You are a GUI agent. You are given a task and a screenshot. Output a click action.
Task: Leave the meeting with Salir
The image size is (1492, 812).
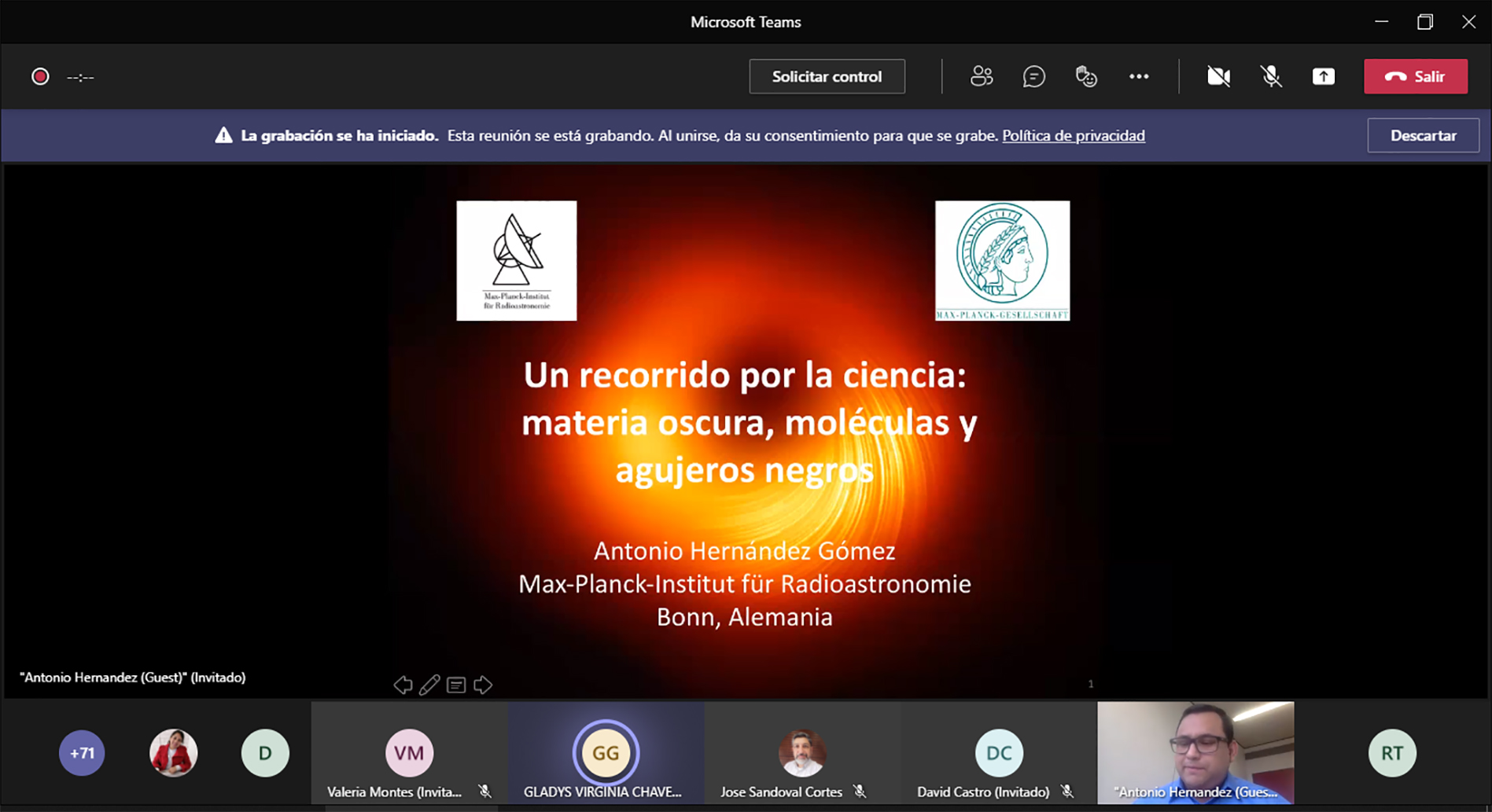tap(1415, 76)
